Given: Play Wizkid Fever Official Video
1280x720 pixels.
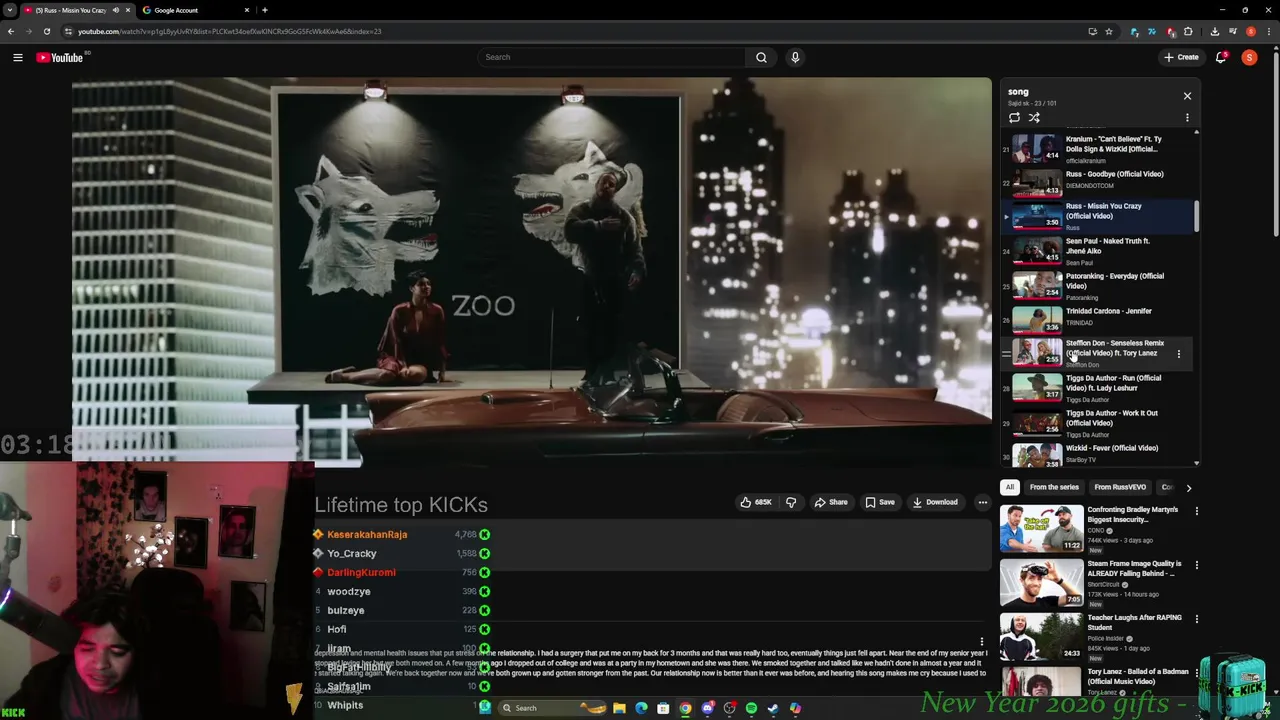Looking at the screenshot, I should pyautogui.click(x=1097, y=454).
